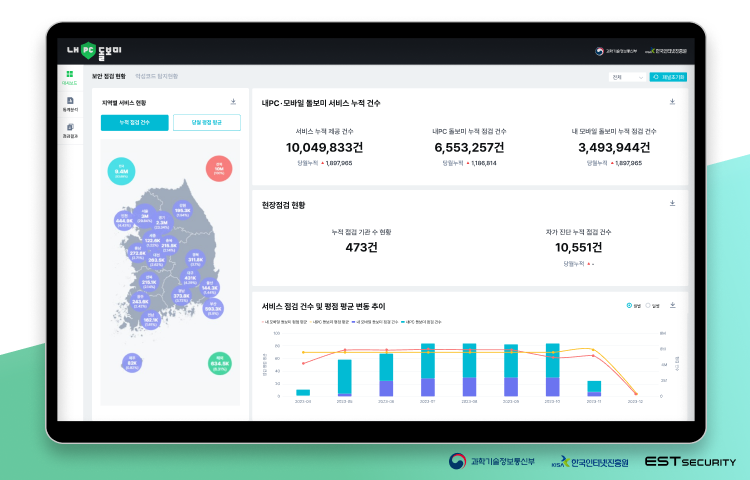Click the 2023-11 bar in the chart
Viewport: 750px width, 480px height.
pos(594,389)
